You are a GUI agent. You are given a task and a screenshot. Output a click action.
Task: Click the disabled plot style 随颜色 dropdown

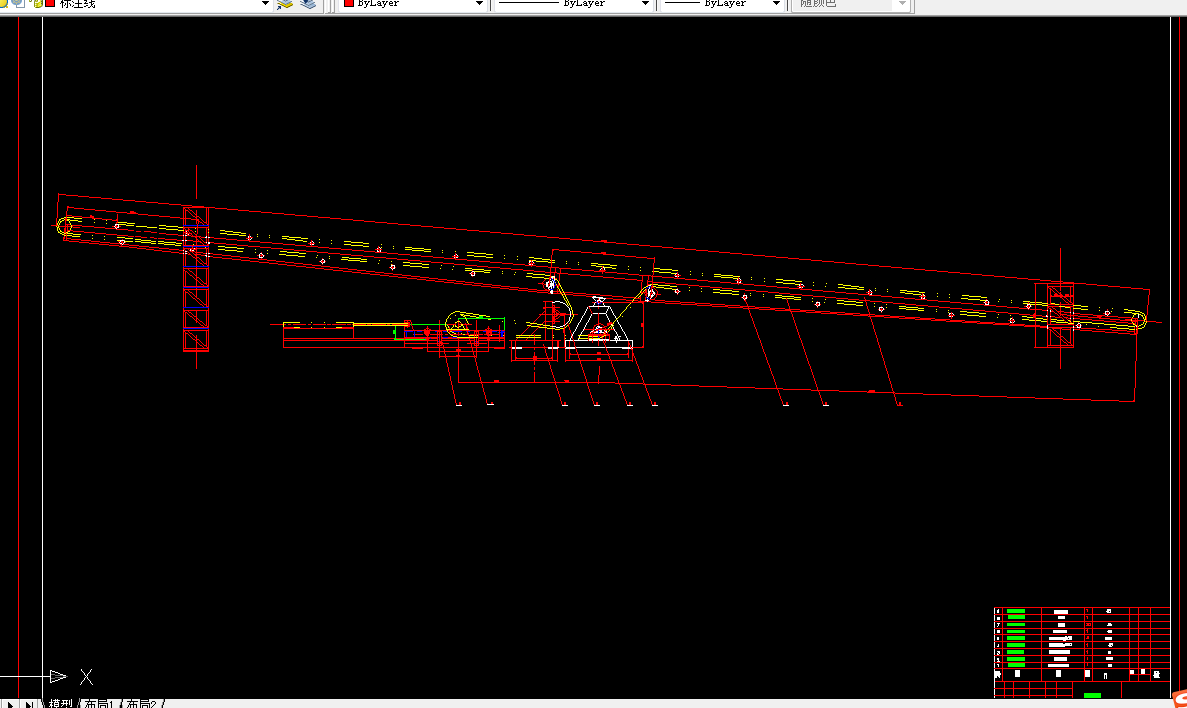[850, 4]
